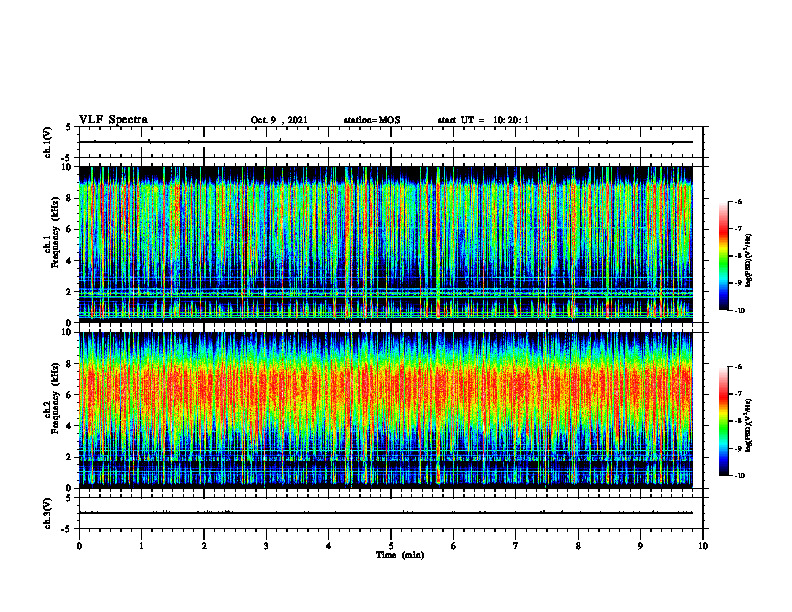
Task: Click the time axis tick label "7"
Action: 516,546
